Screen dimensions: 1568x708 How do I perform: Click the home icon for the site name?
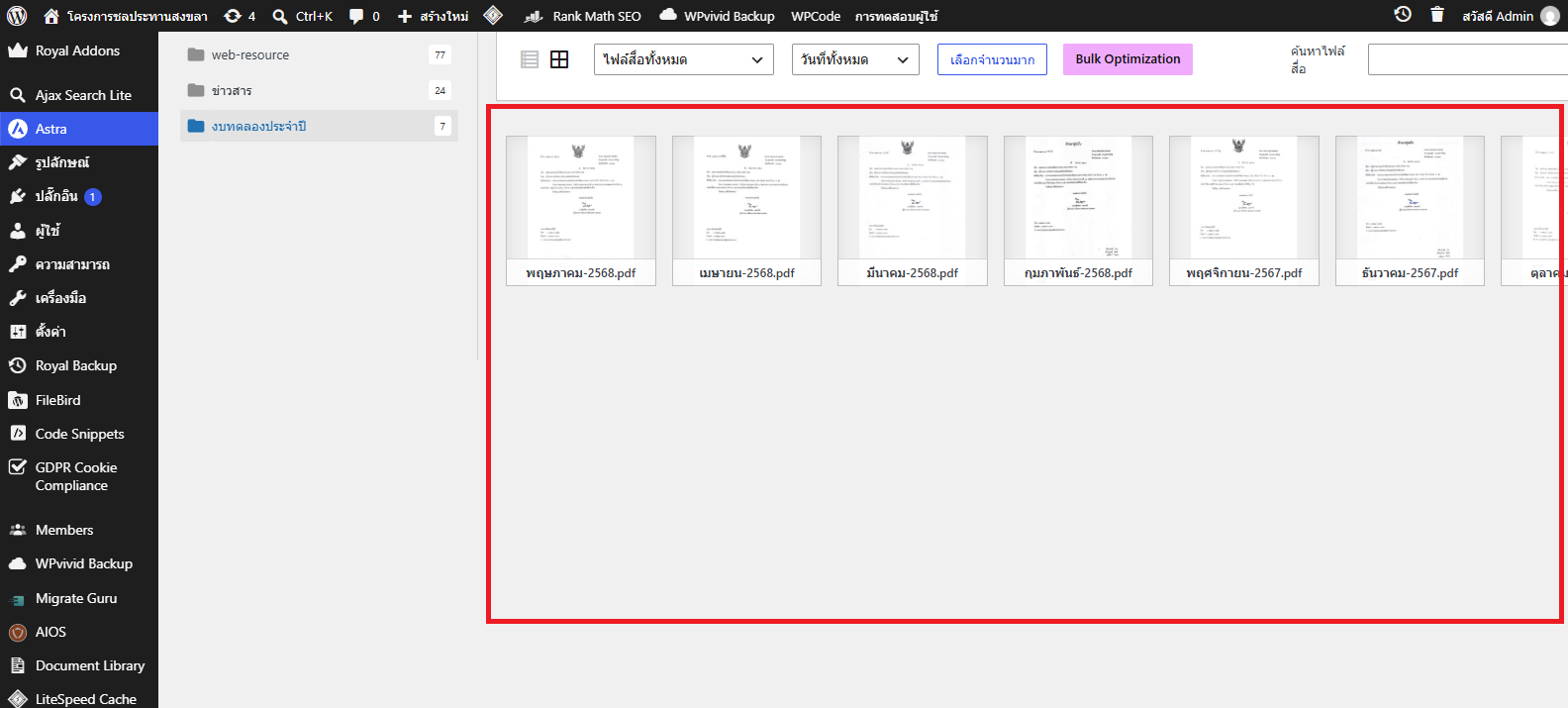pos(51,16)
